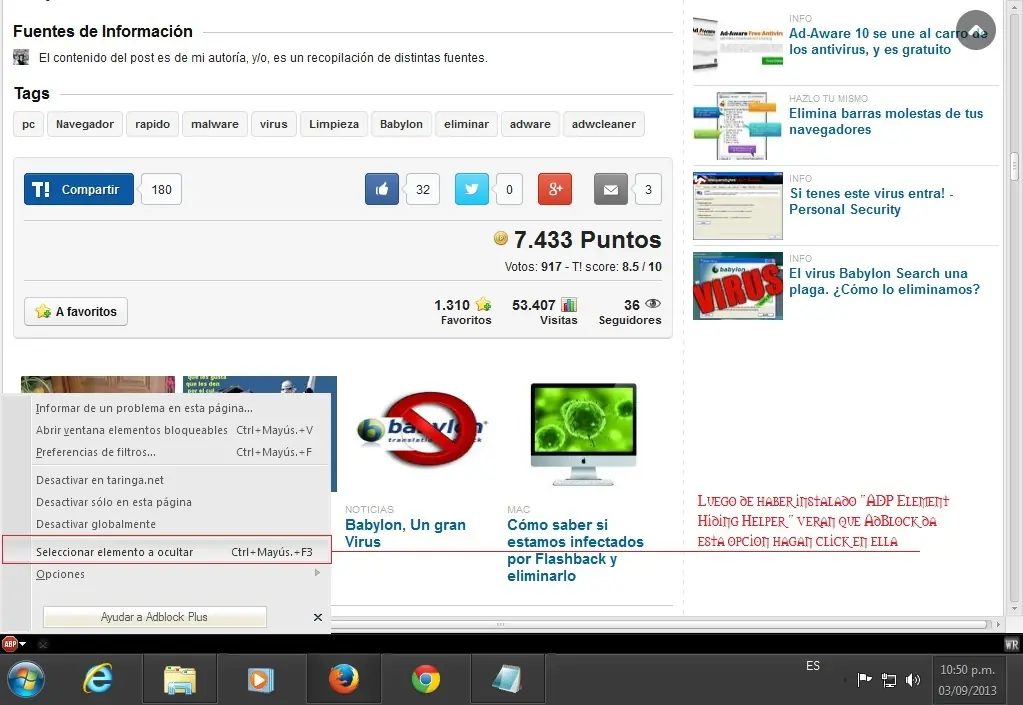1023x705 pixels.
Task: Click the 1.310 Favoritos star counter
Action: [x=483, y=304]
